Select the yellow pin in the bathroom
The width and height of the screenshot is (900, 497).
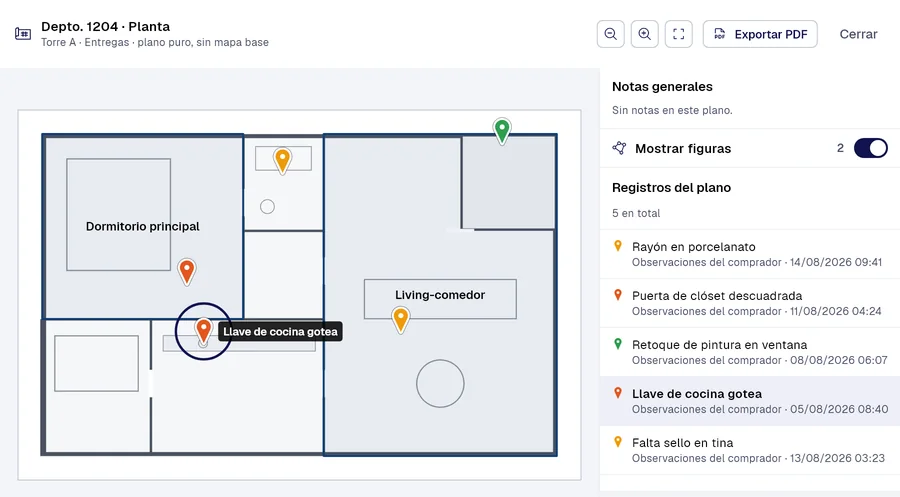(x=282, y=161)
